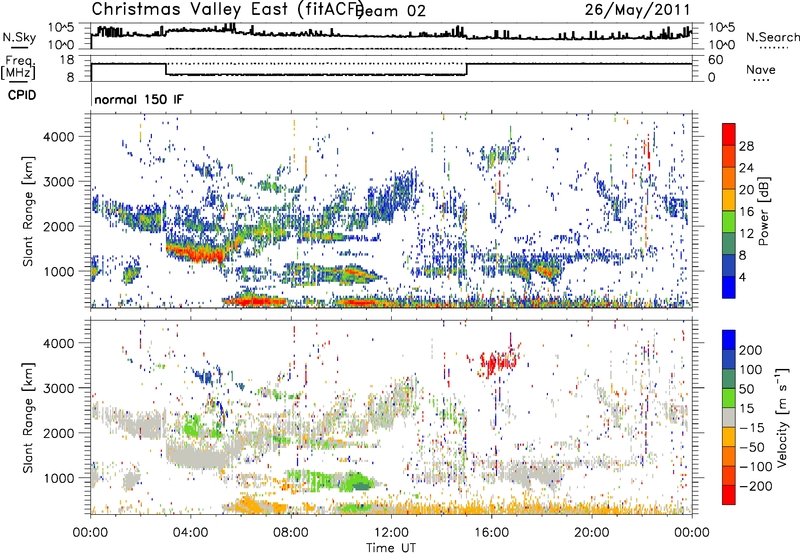800x554 pixels.
Task: Select the green Velocity segment between 15 and 50
Action: [729, 398]
